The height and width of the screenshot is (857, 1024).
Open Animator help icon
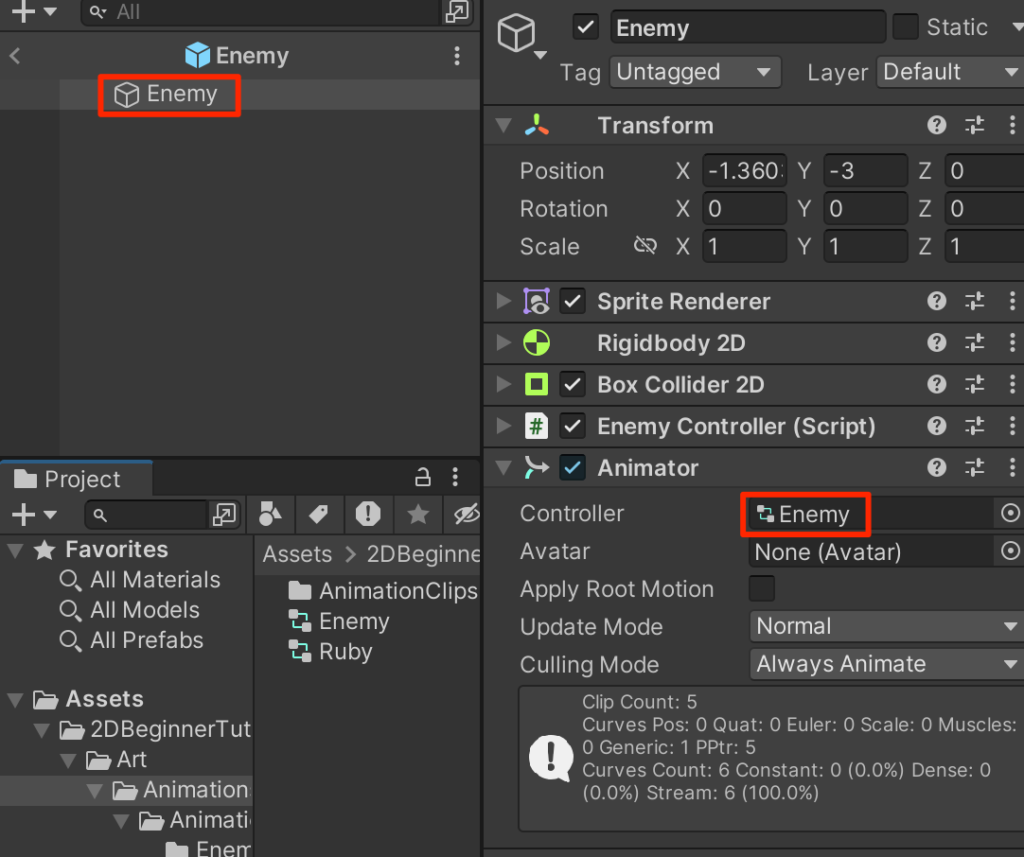[936, 468]
